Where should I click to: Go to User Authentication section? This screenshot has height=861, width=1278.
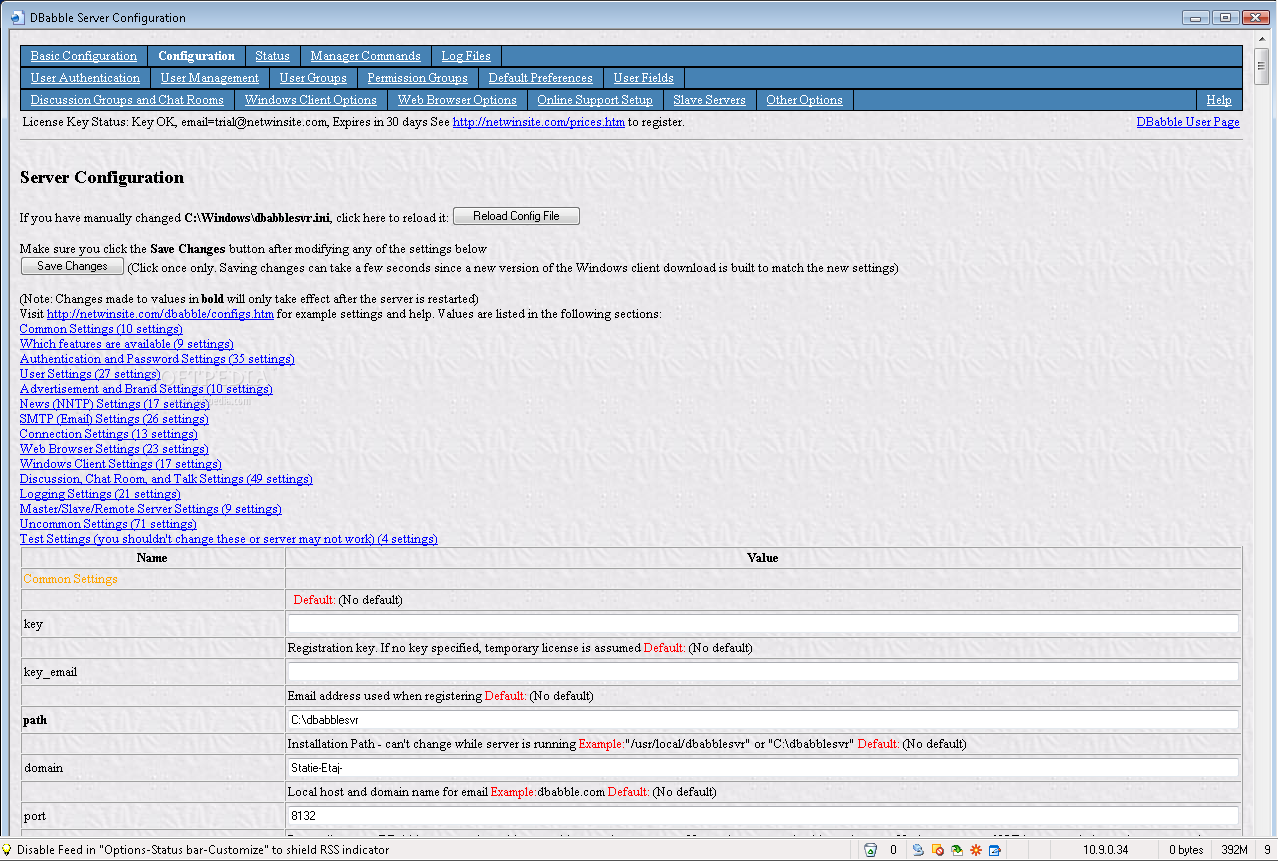(85, 78)
